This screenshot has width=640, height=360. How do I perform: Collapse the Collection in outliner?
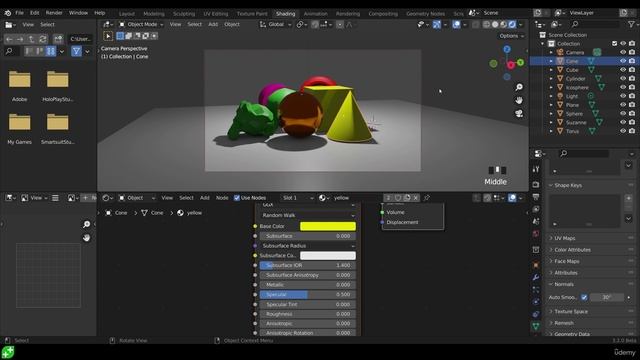(x=542, y=44)
